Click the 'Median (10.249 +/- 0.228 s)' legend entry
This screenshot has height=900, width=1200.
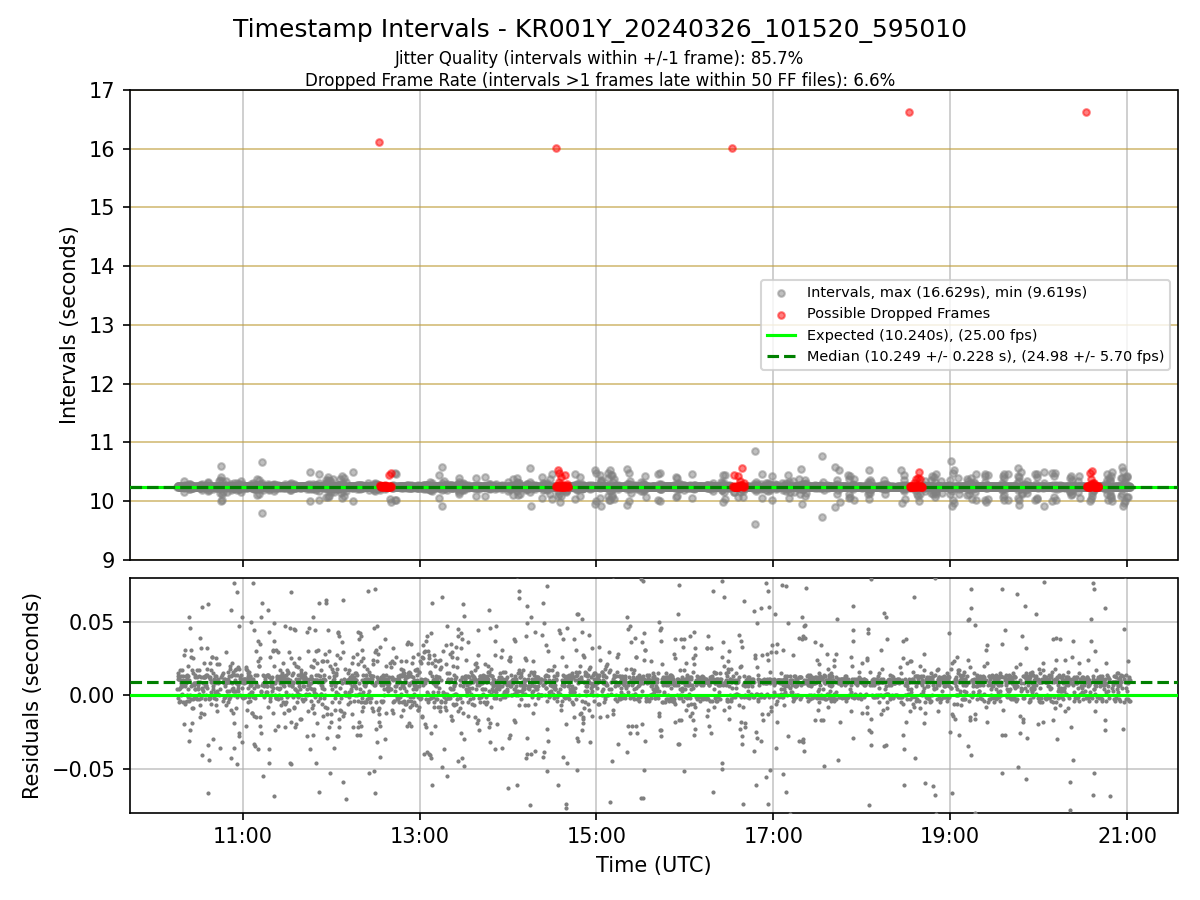point(985,356)
